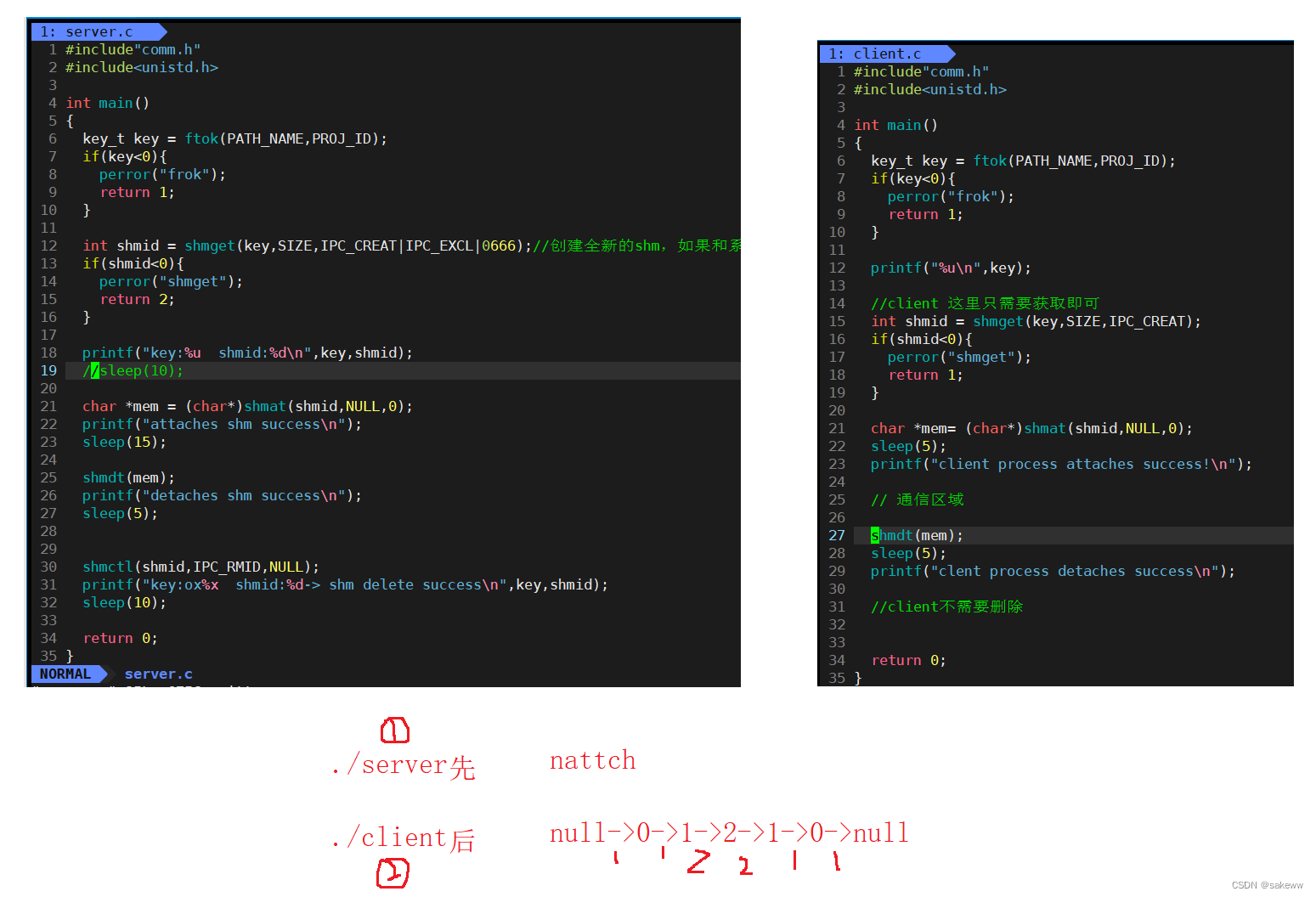Click #include"comm.h" in client.c

(921, 71)
